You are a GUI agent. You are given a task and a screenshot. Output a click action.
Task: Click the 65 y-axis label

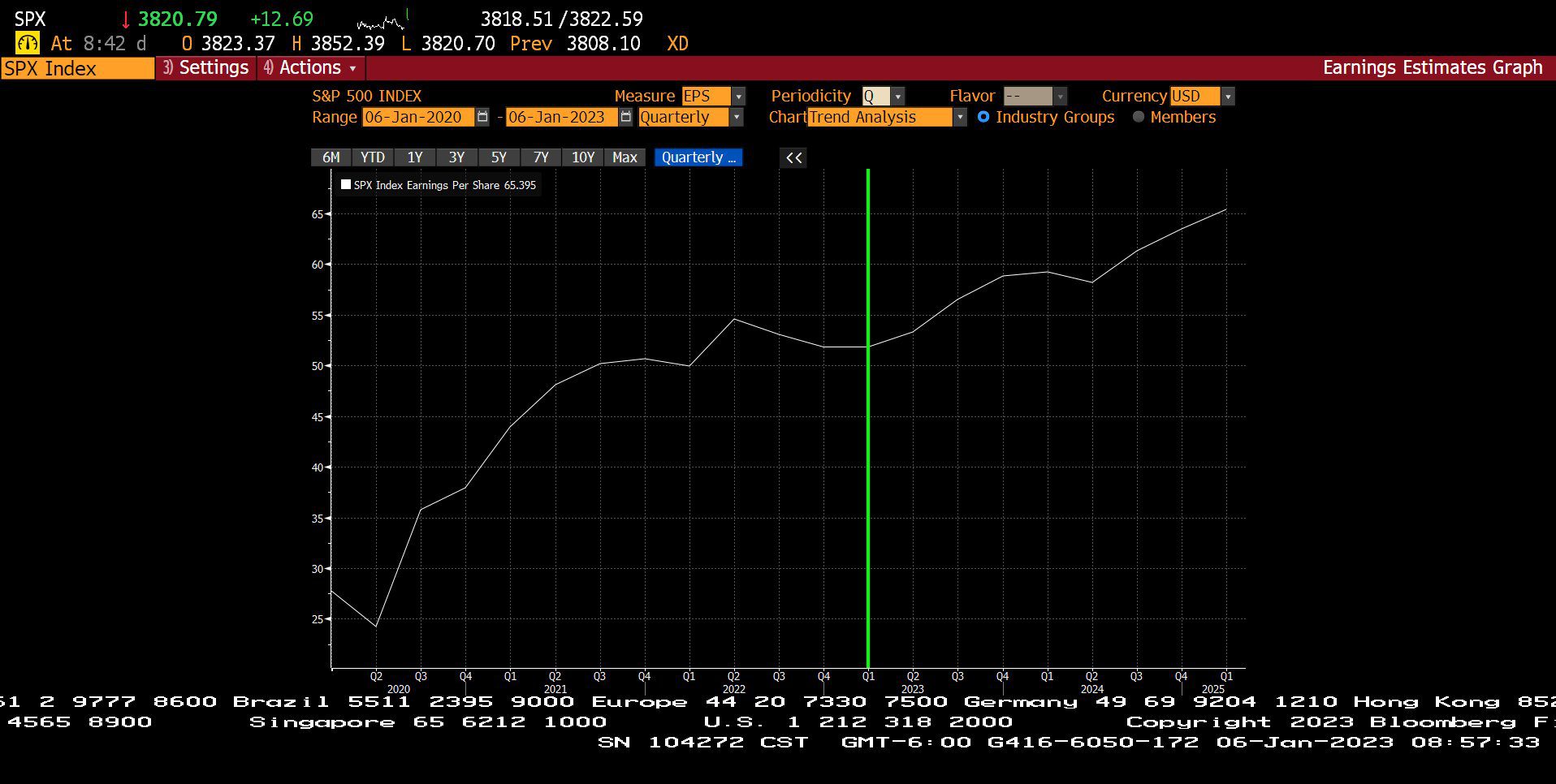[x=317, y=214]
